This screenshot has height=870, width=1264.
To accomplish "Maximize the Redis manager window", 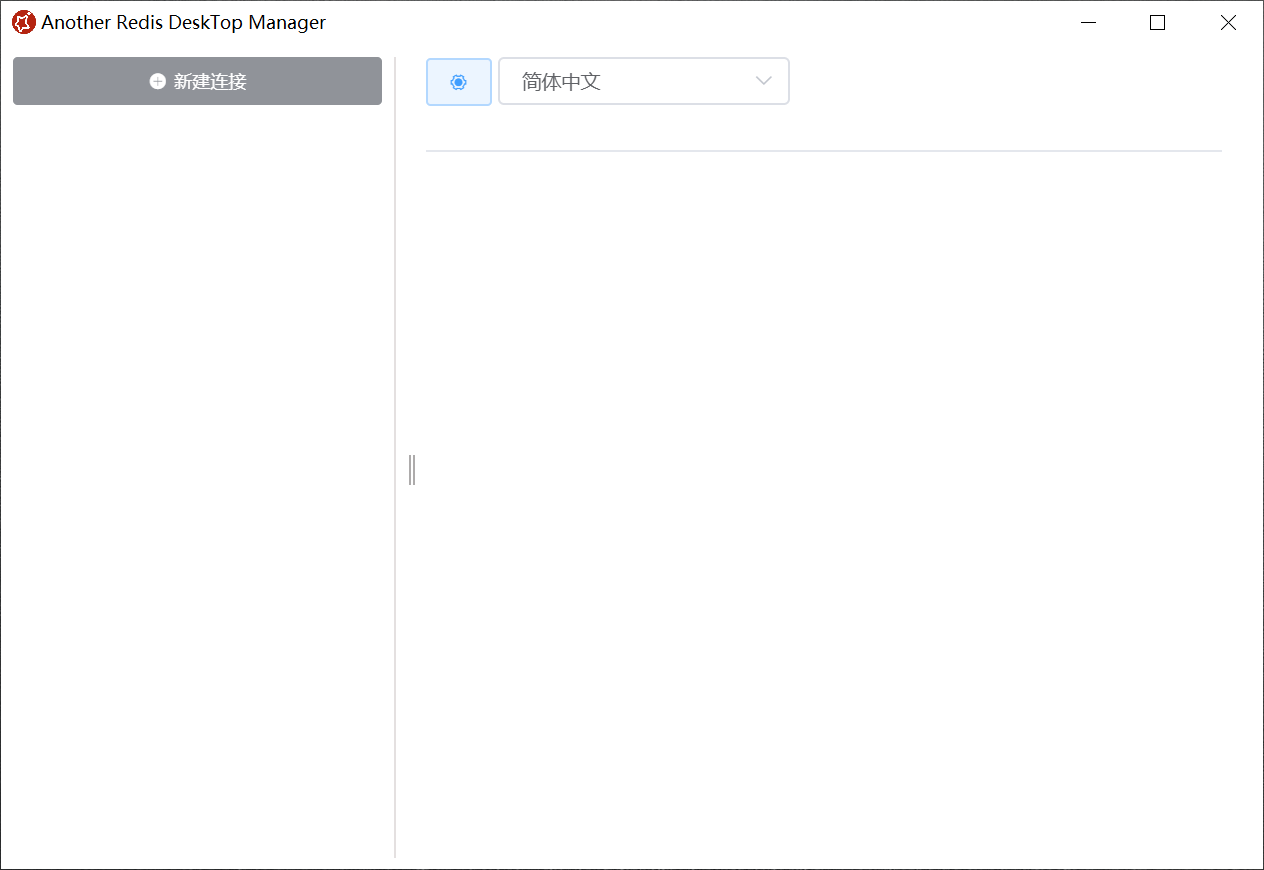I will (1157, 22).
